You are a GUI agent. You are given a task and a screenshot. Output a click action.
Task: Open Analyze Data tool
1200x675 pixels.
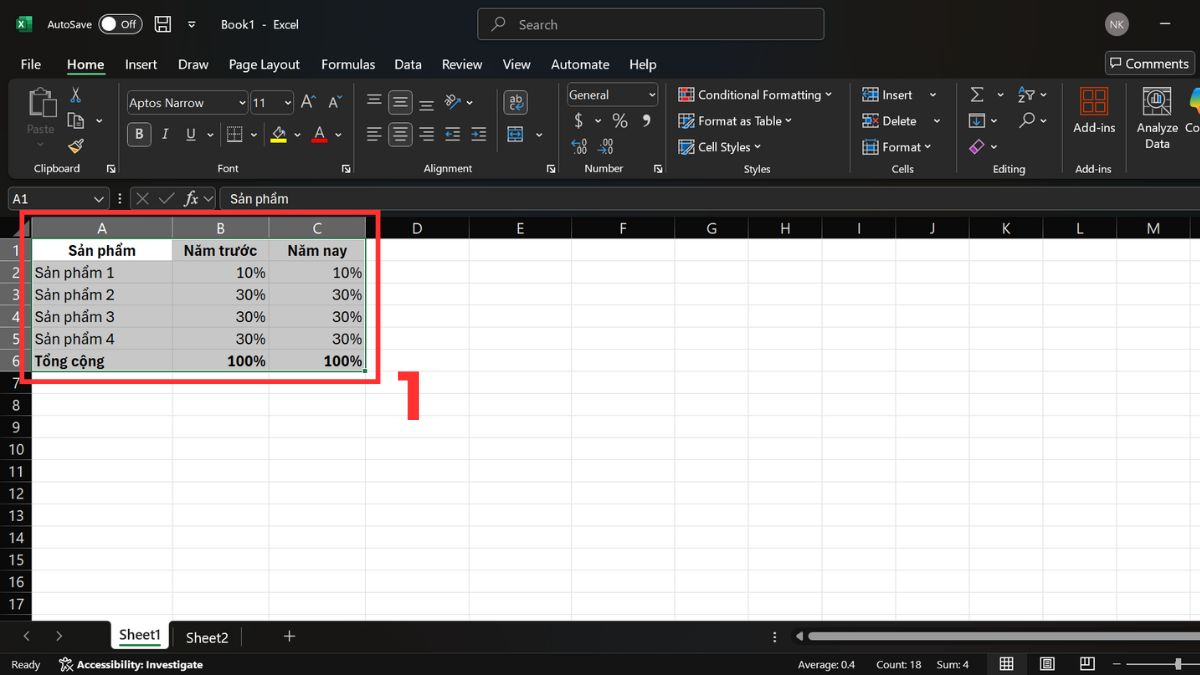point(1157,118)
